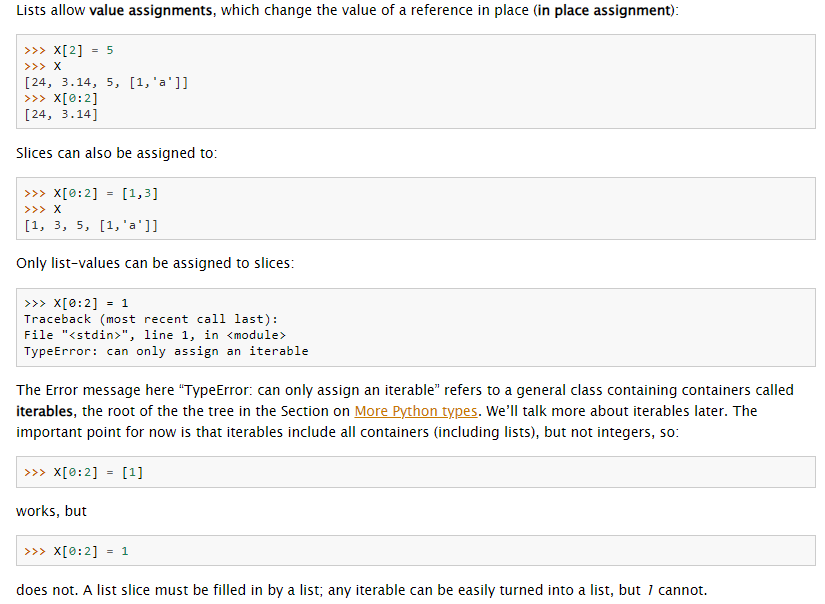This screenshot has height=604, width=825.
Task: Click the output [1, 3, 5, [1,'a']]
Action: pos(91,226)
